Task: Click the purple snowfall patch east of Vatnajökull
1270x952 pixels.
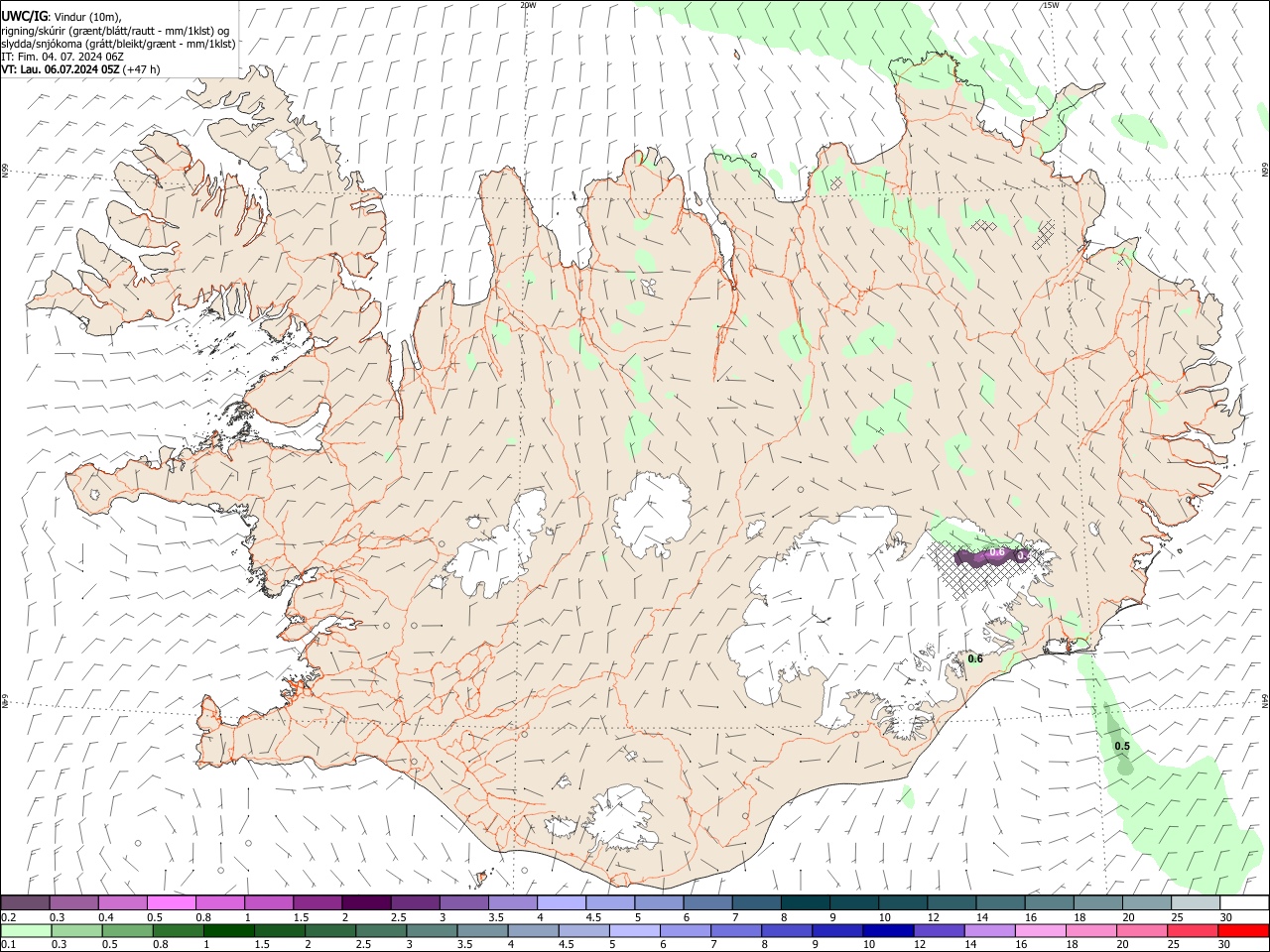Action: coord(992,555)
